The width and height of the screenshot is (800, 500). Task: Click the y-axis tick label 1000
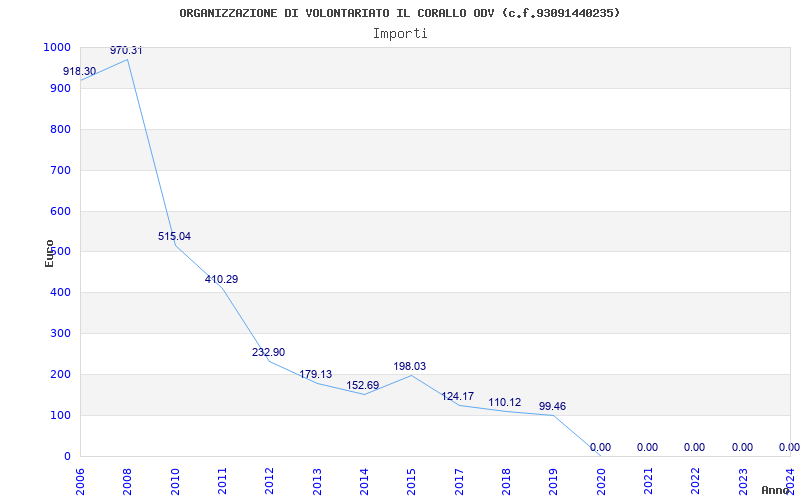(x=57, y=47)
